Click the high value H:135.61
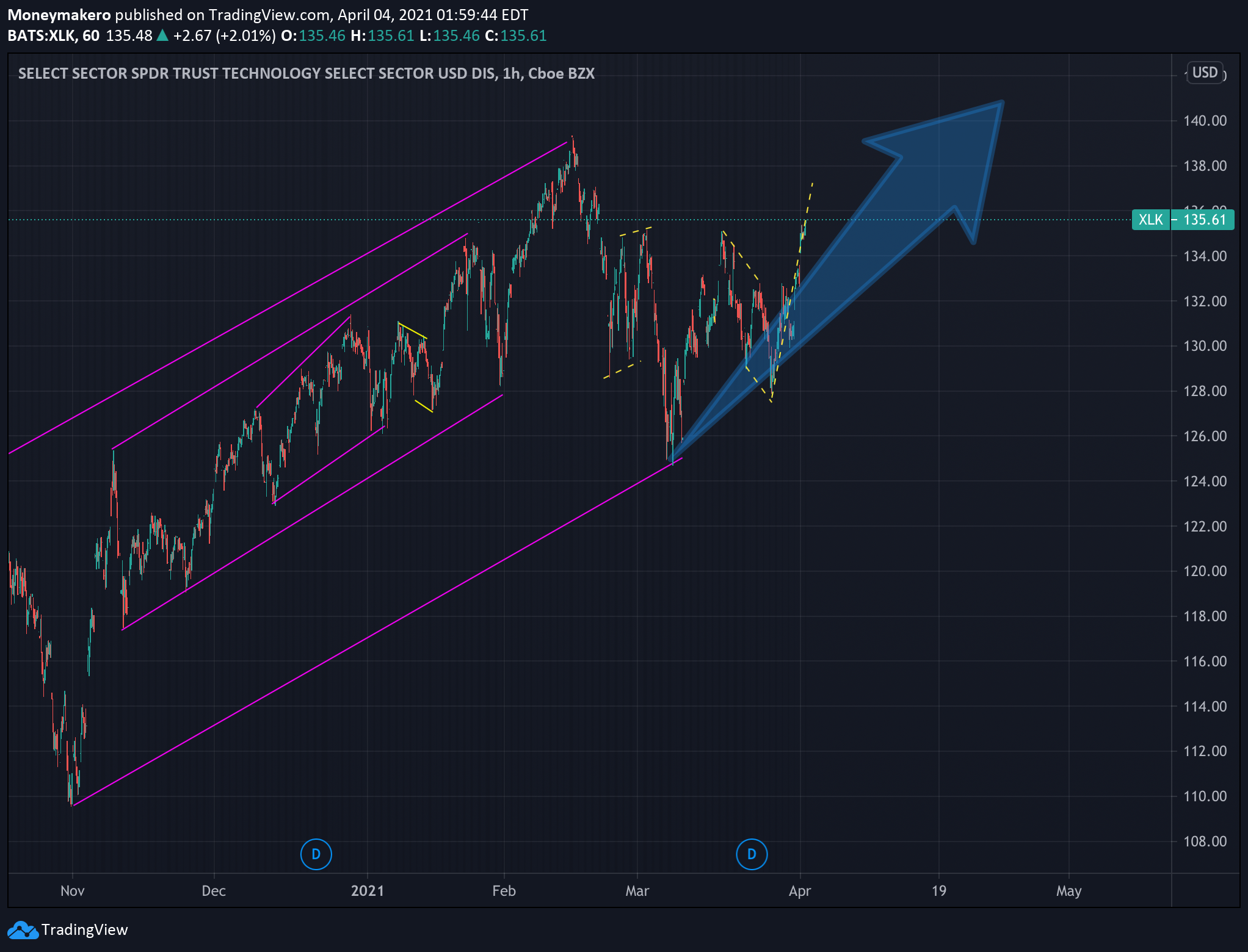The image size is (1248, 952). [x=383, y=35]
